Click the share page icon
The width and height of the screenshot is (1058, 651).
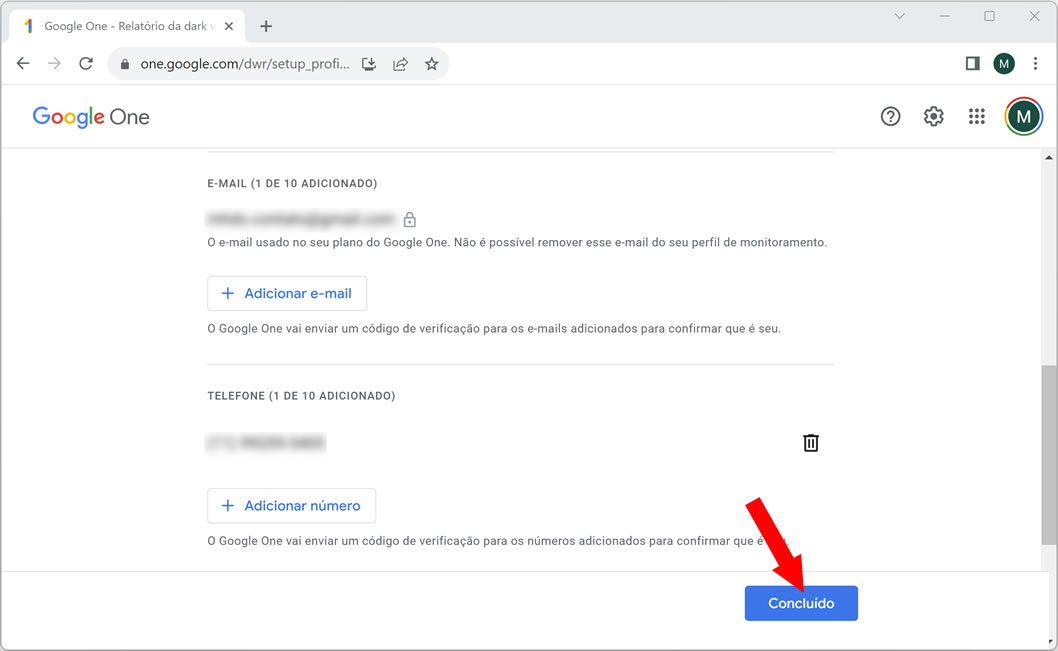pyautogui.click(x=400, y=64)
